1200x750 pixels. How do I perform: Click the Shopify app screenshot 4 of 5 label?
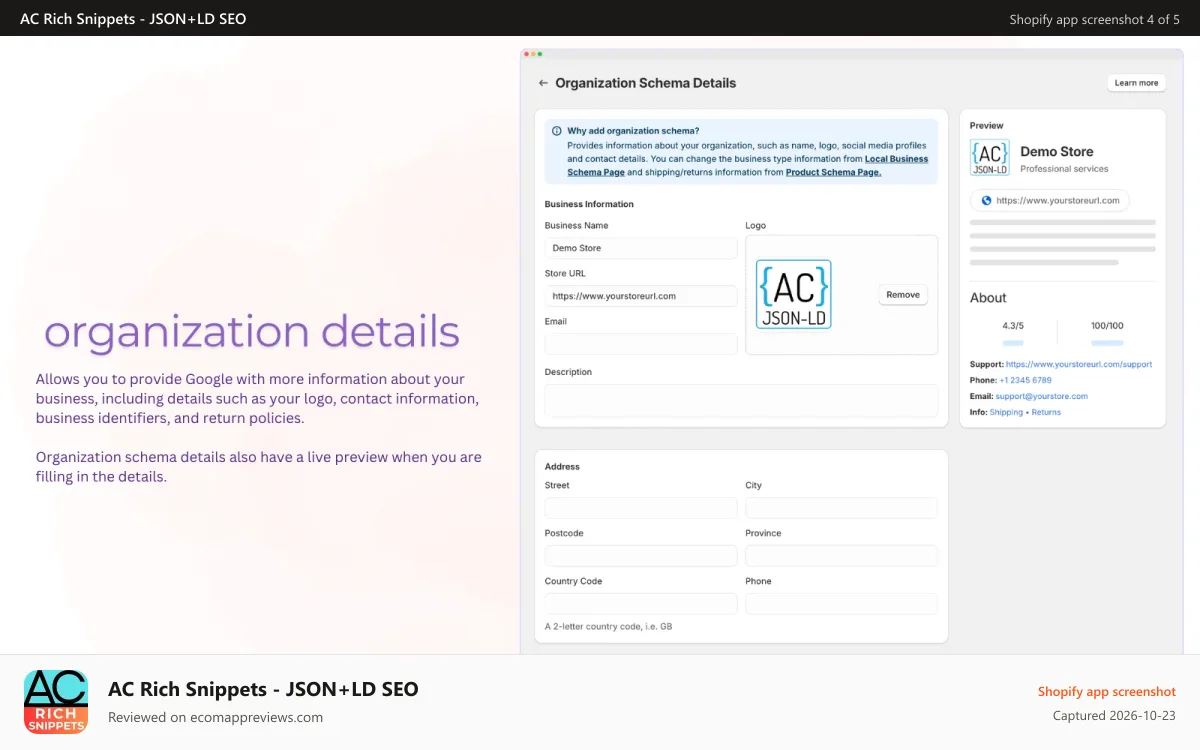click(x=1094, y=19)
